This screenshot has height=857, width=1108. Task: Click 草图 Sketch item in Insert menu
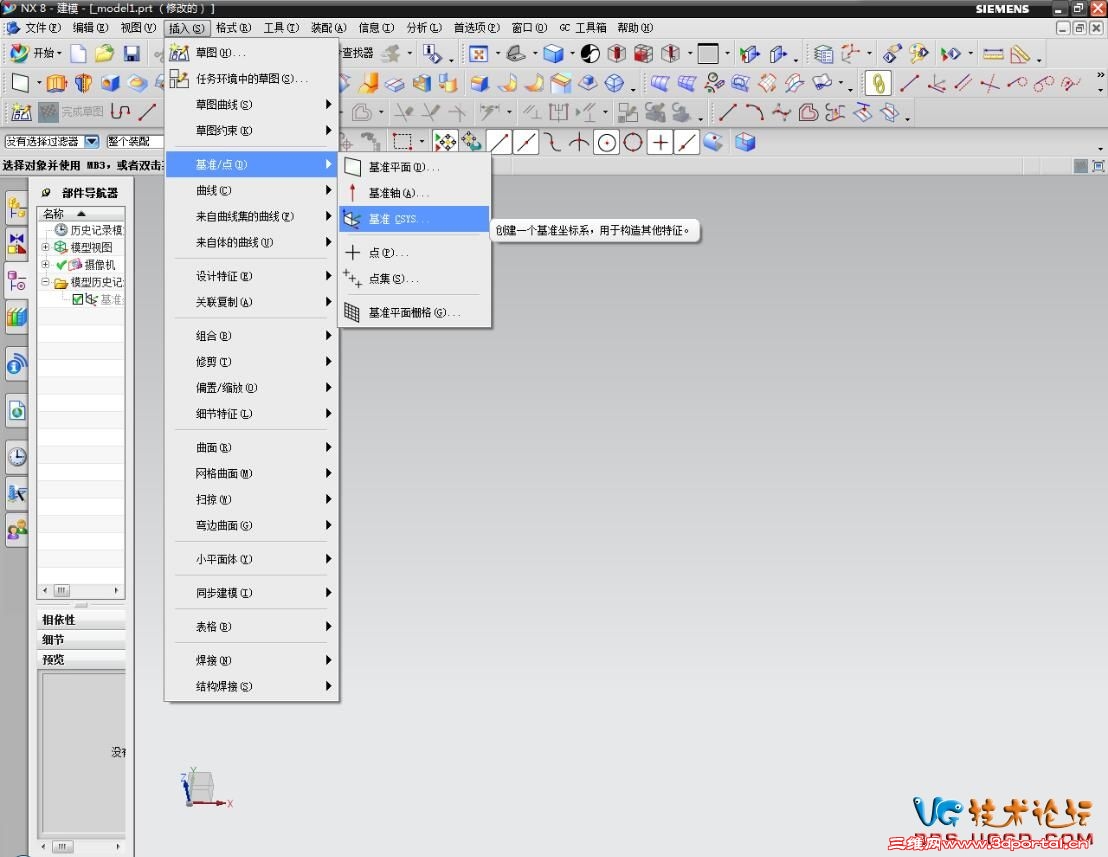pyautogui.click(x=252, y=53)
